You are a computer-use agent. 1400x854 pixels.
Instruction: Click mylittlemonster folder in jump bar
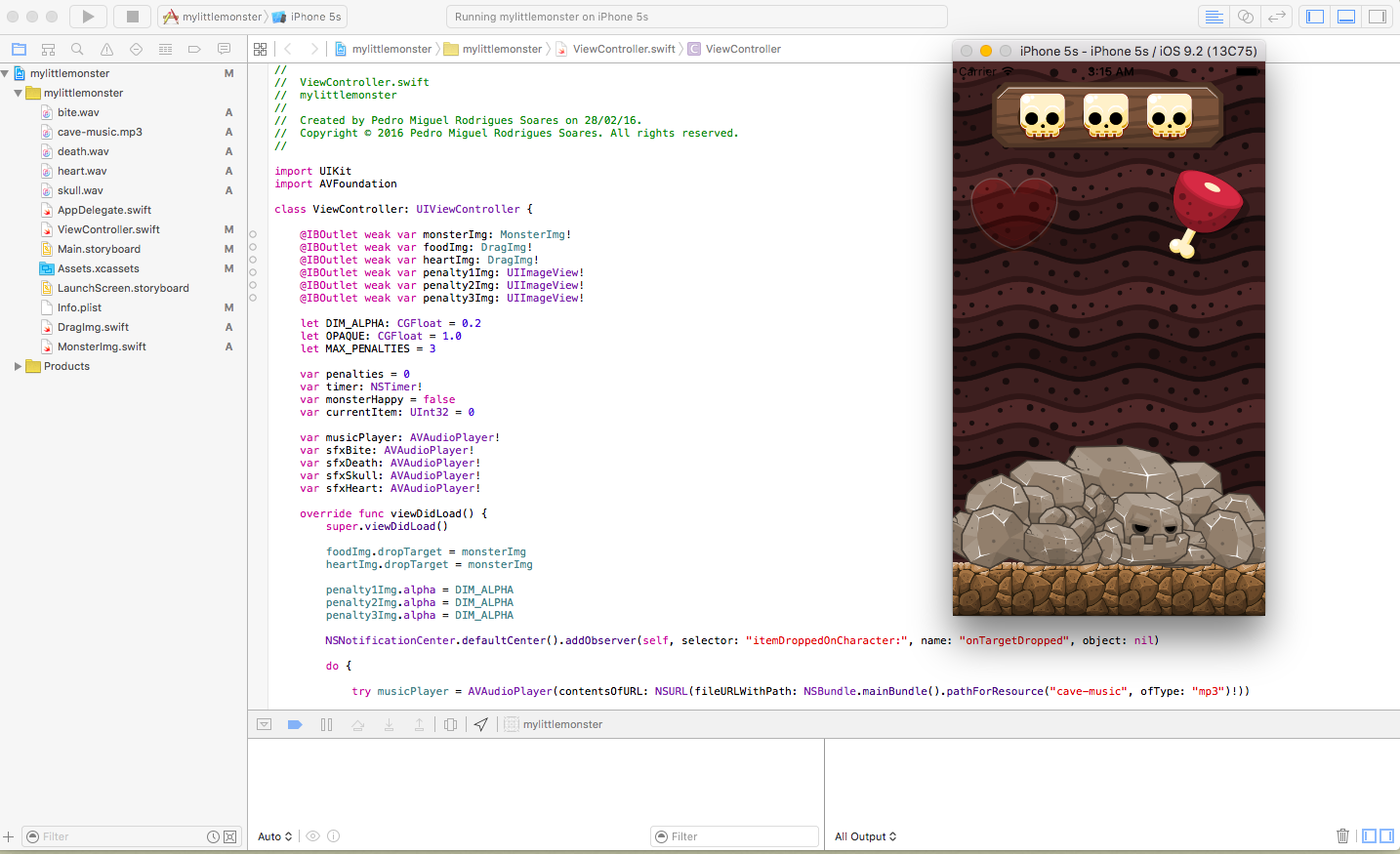pyautogui.click(x=493, y=49)
